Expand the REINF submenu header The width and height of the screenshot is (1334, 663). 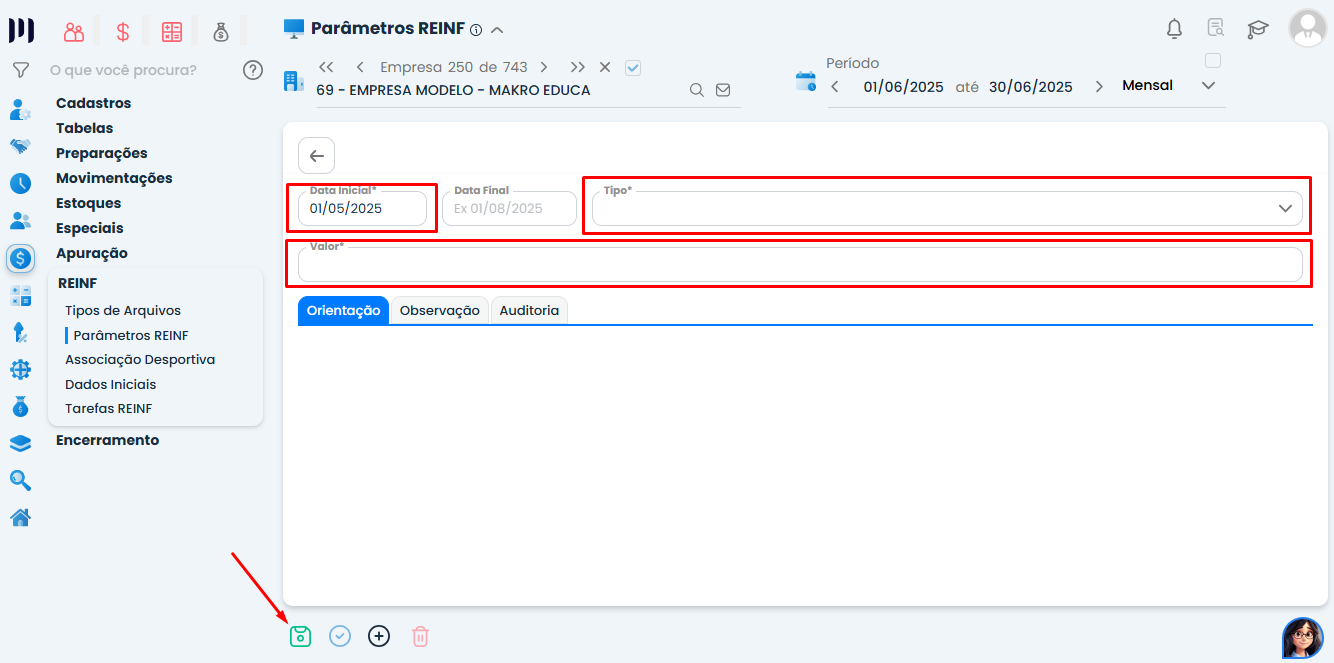(x=77, y=283)
